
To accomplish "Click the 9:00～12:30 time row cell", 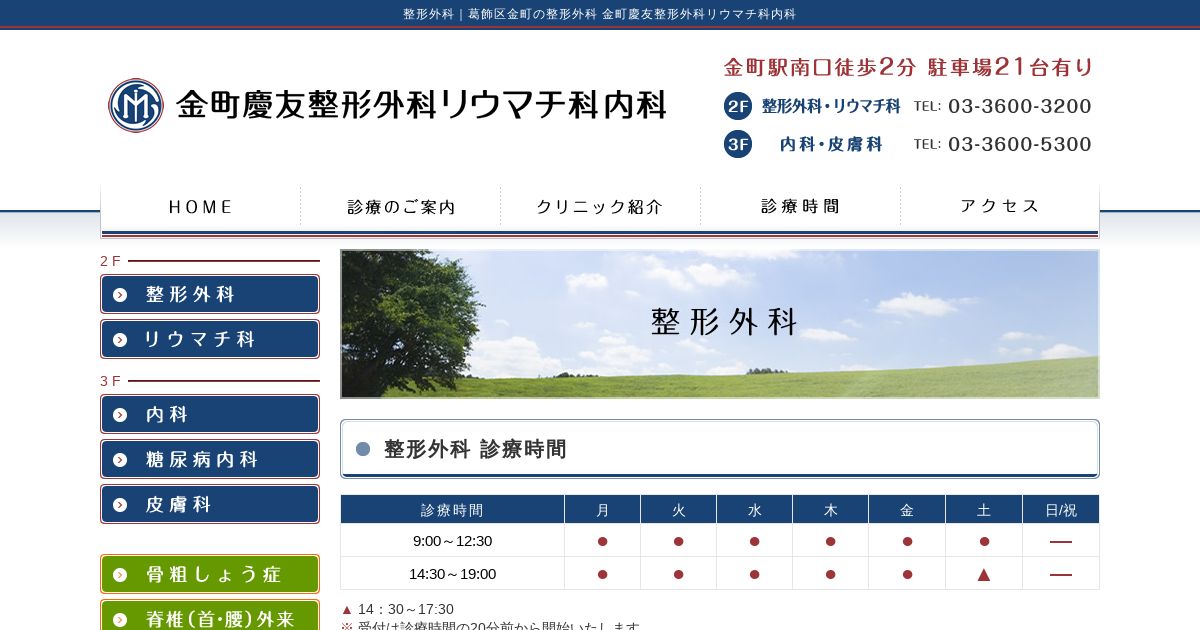I will pos(452,541).
